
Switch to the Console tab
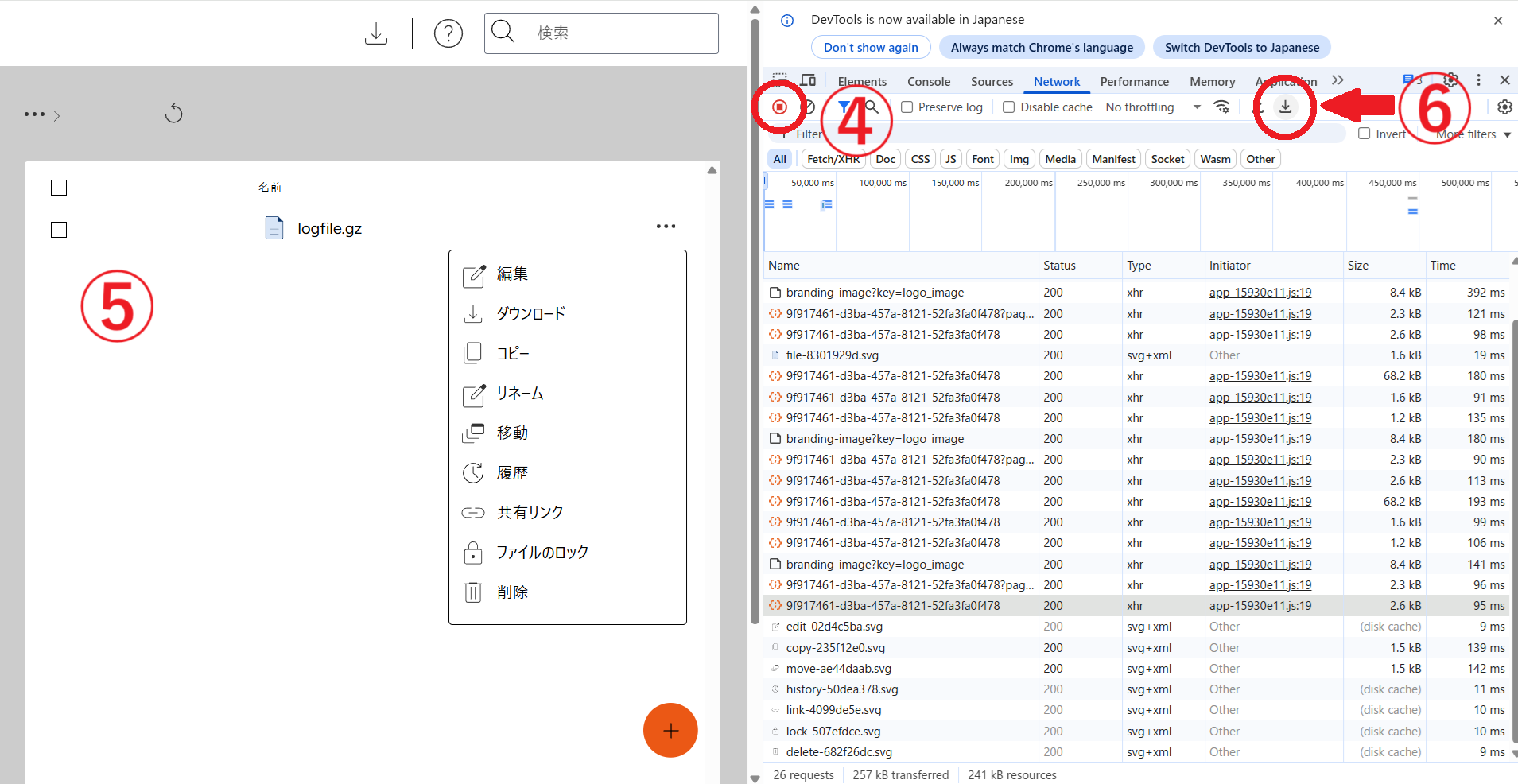coord(929,81)
